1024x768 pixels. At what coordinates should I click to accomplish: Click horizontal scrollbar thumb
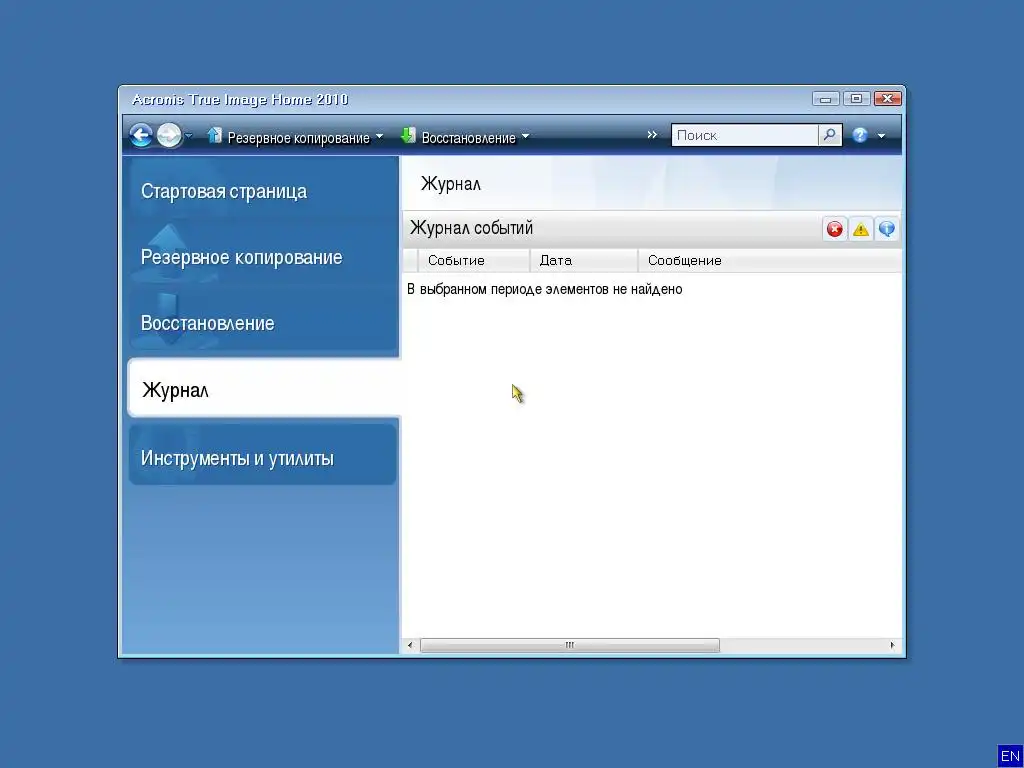(569, 645)
